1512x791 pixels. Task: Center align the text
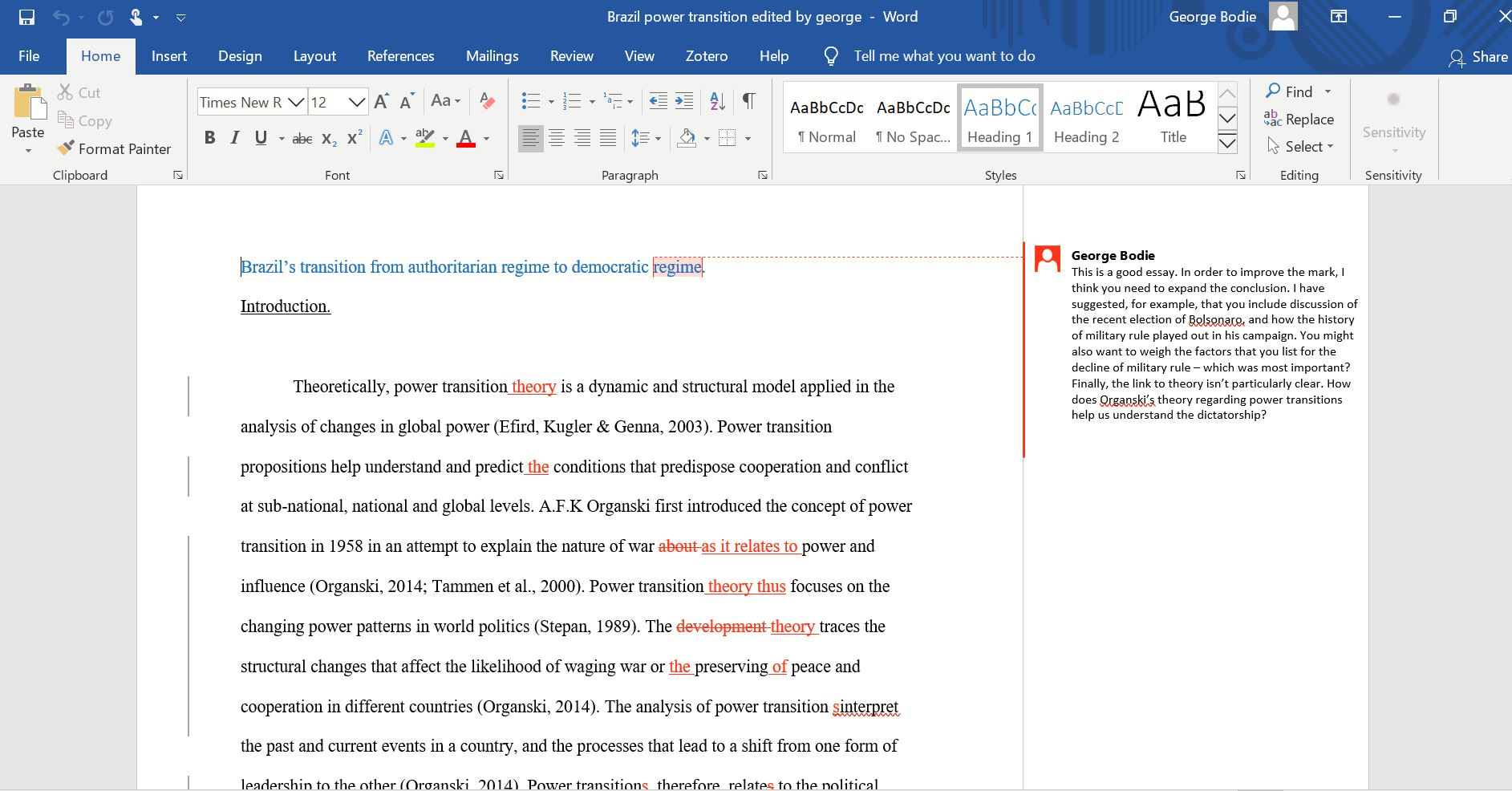point(556,138)
